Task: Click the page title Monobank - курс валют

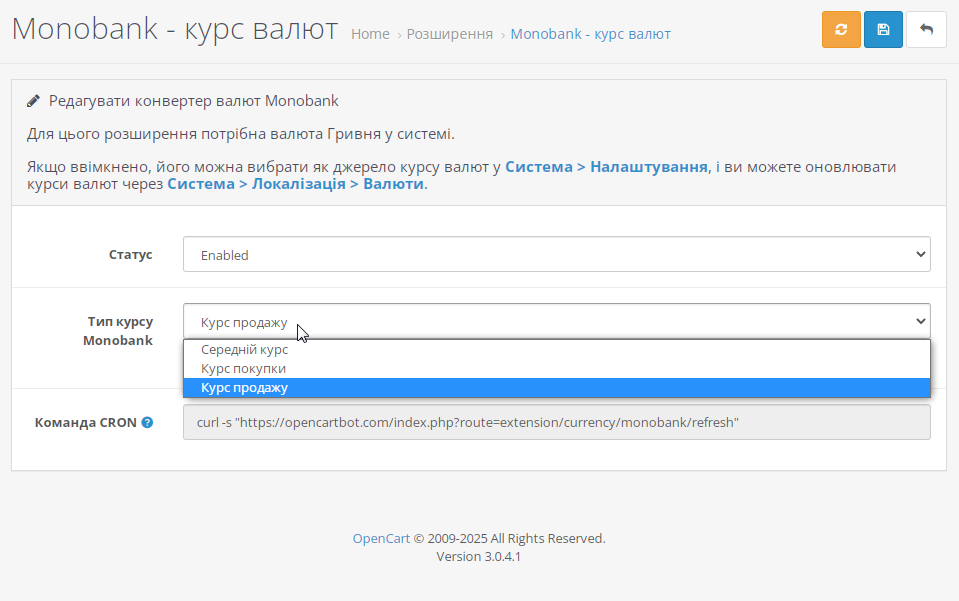Action: pyautogui.click(x=175, y=29)
